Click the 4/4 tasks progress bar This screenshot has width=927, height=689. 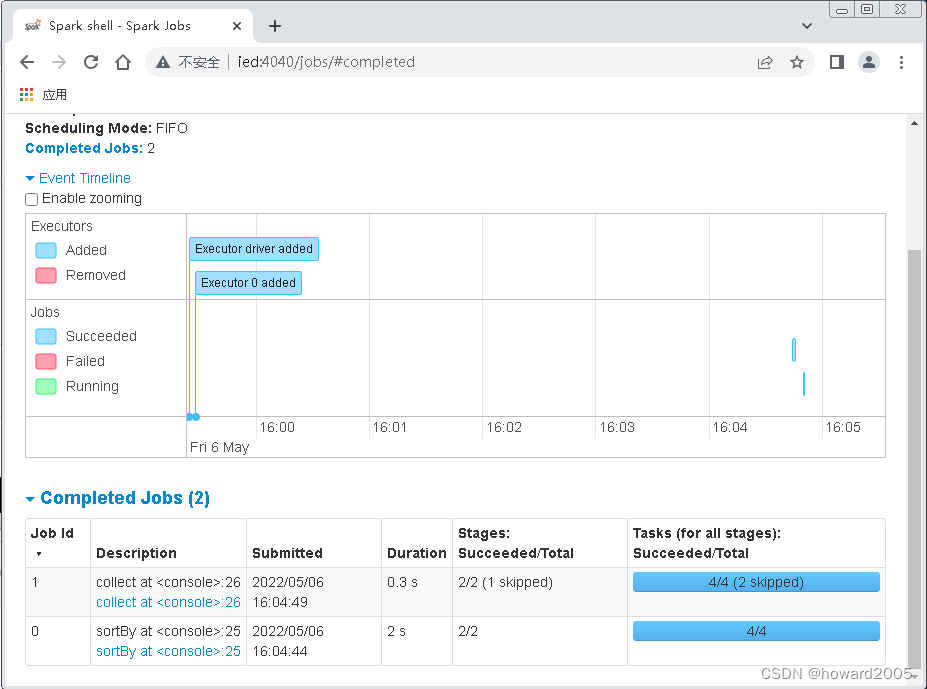point(756,631)
